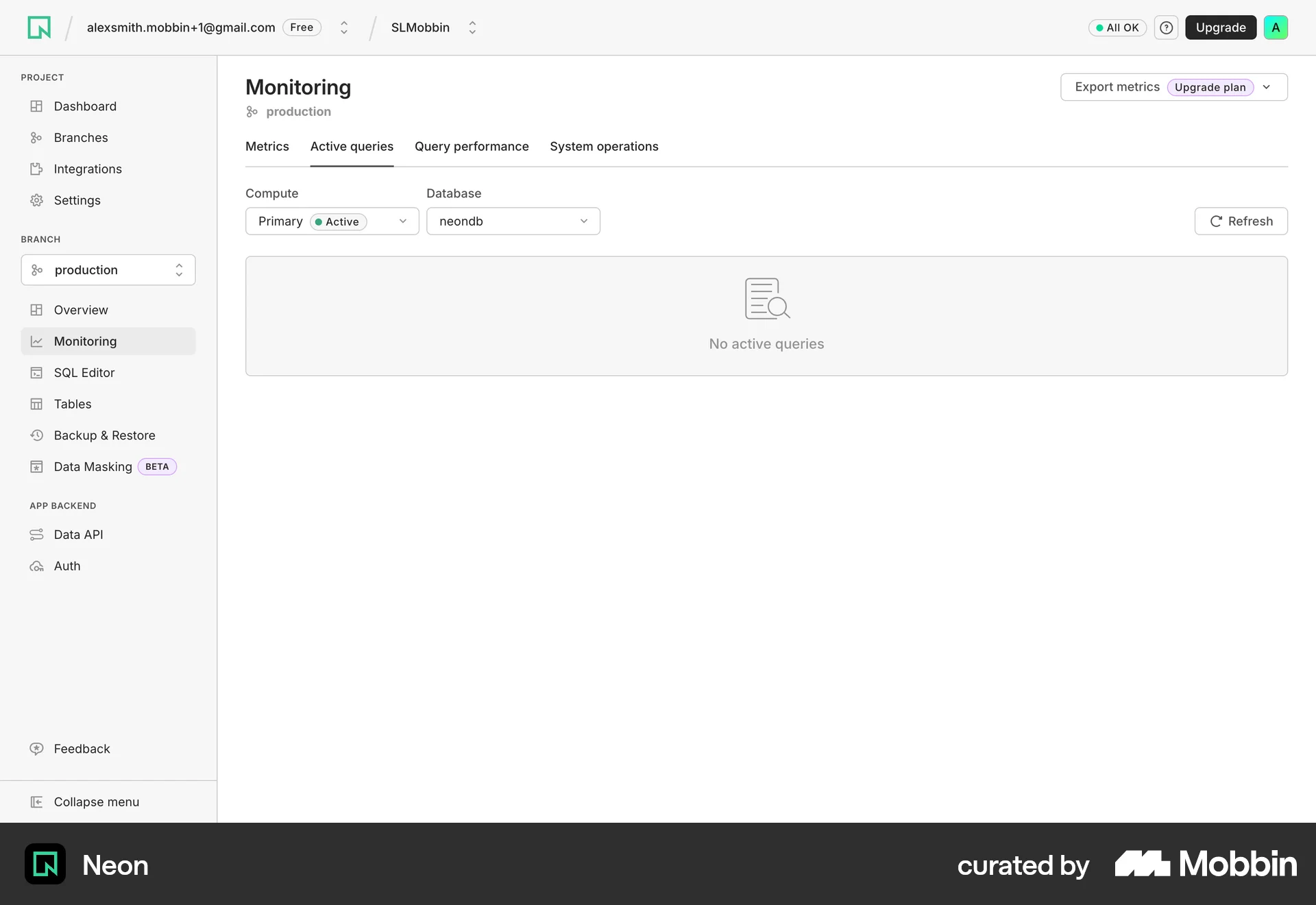Click the Data Masking icon
1316x905 pixels.
pyautogui.click(x=36, y=467)
